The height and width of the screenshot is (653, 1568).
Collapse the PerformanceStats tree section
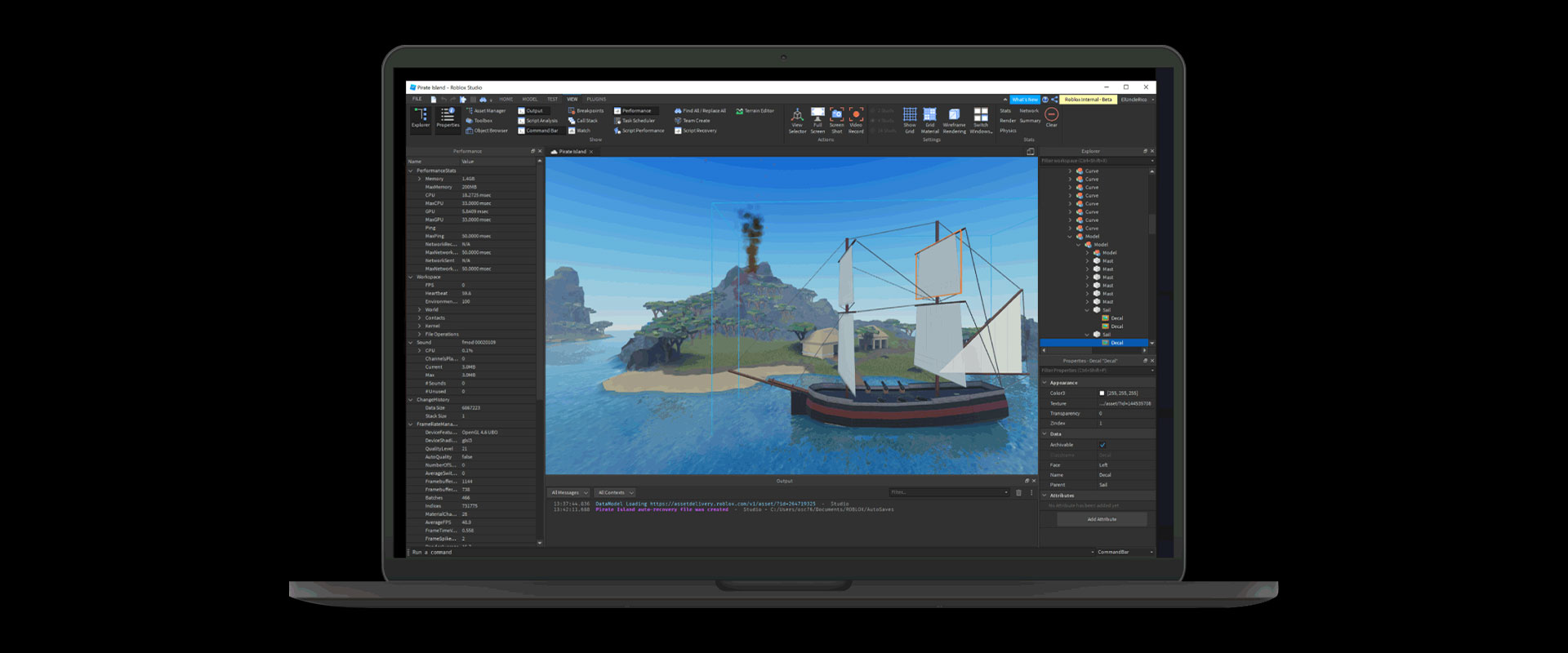point(411,171)
